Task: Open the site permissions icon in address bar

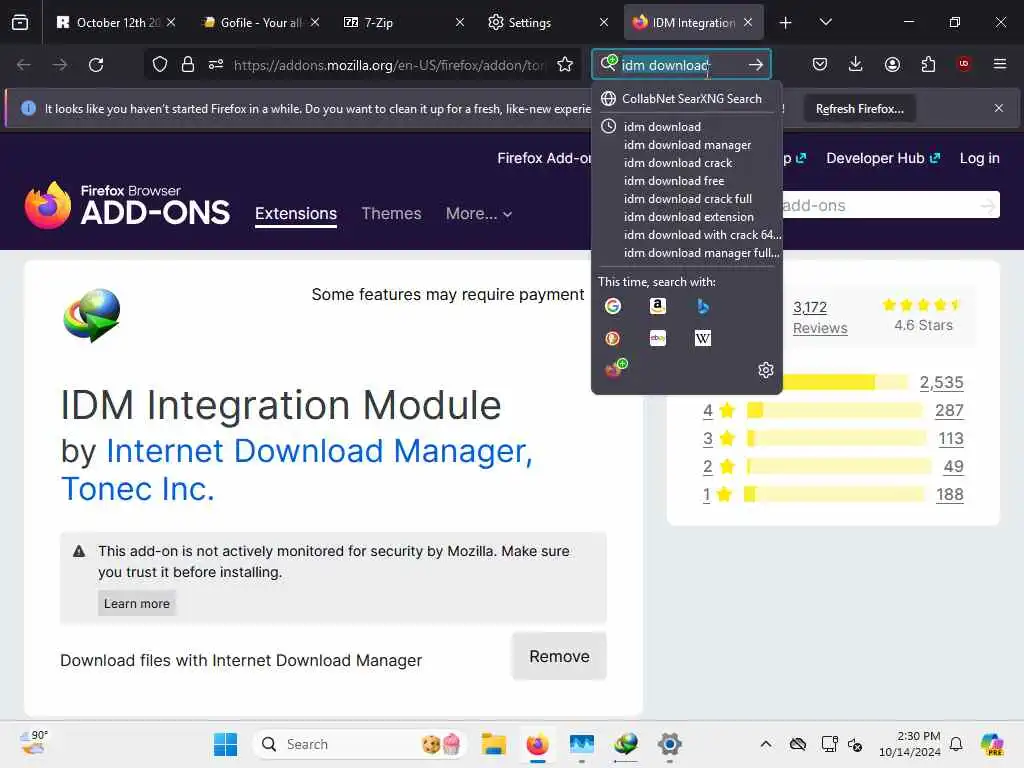Action: pos(216,65)
